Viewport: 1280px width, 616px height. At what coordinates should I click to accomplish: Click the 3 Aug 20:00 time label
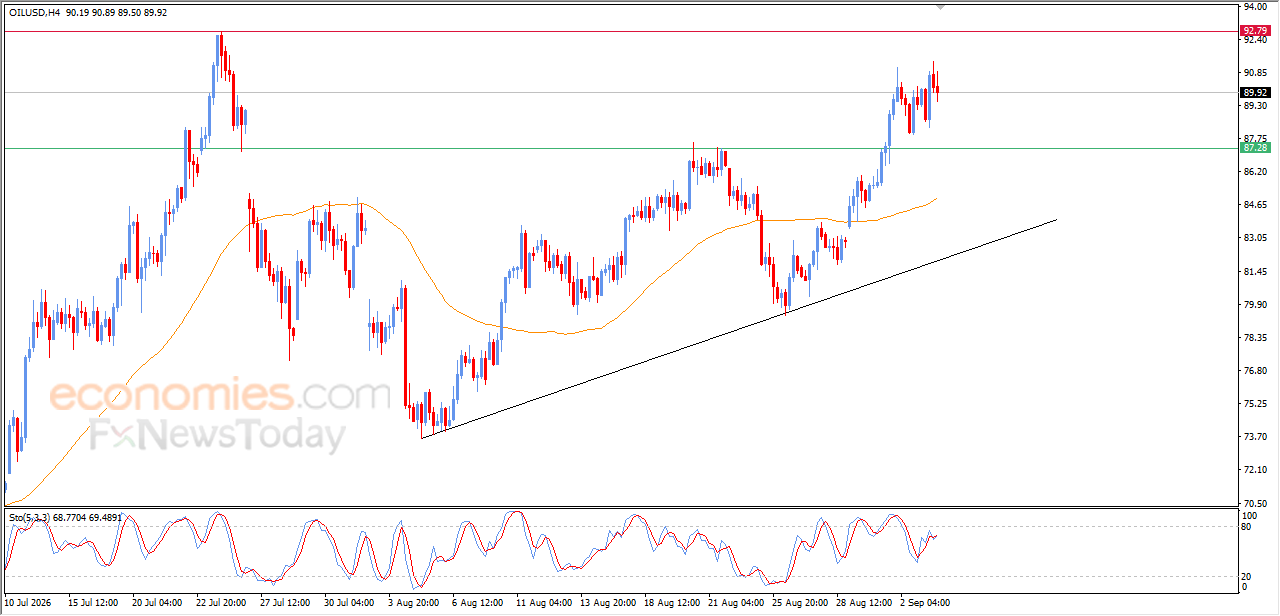click(x=413, y=603)
